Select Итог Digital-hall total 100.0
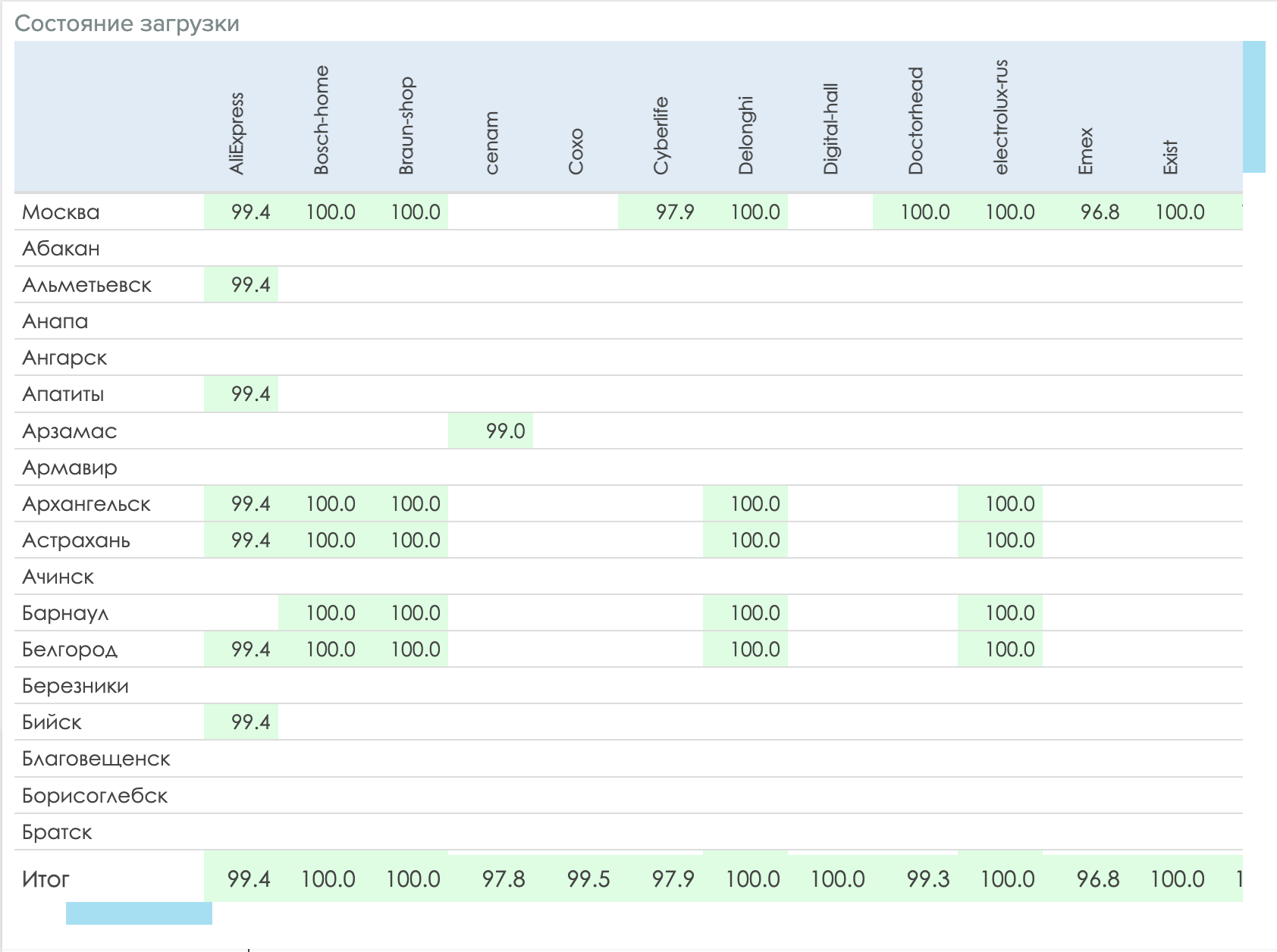The image size is (1277, 952). point(838,879)
